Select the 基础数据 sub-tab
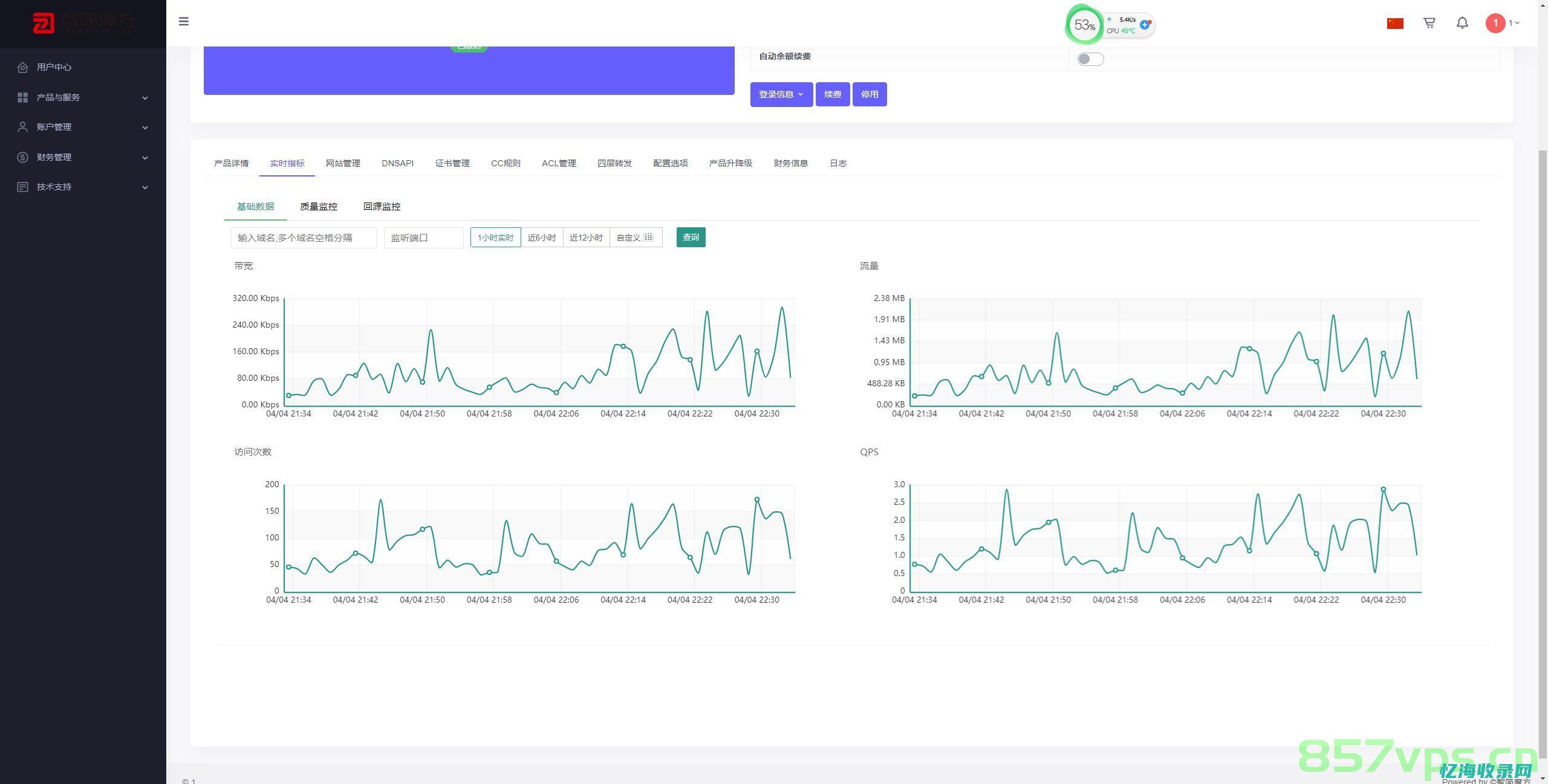The image size is (1548, 784). tap(255, 206)
